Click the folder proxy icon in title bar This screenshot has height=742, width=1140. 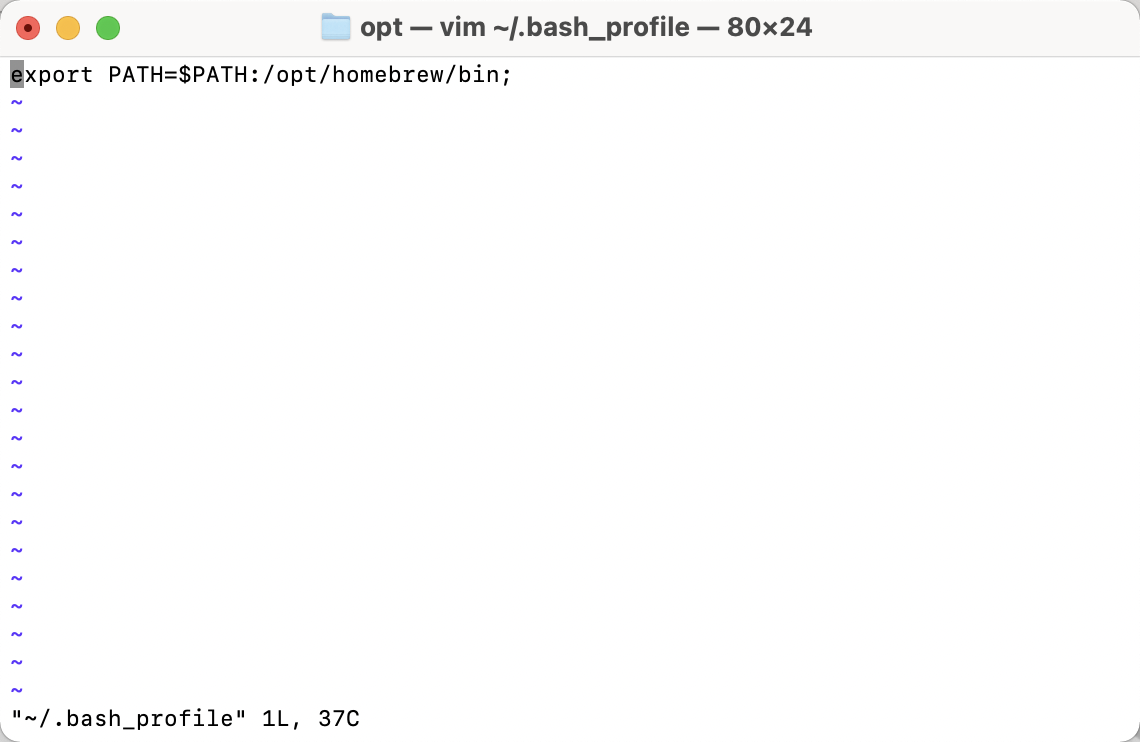coord(335,27)
